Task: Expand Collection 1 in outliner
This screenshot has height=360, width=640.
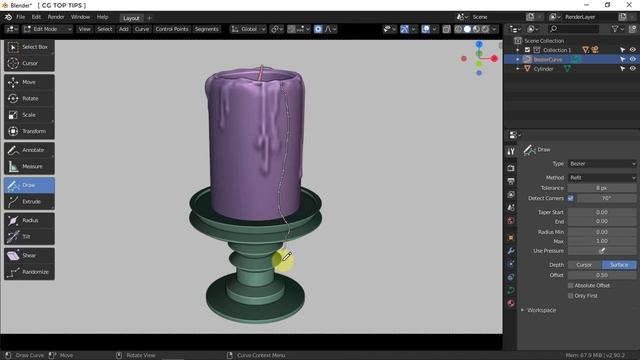Action: 518,50
